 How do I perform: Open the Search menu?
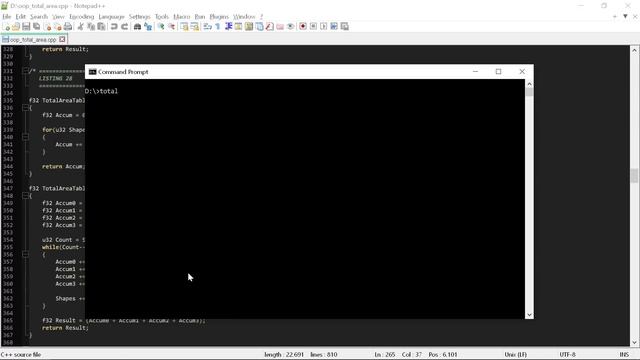(39, 17)
